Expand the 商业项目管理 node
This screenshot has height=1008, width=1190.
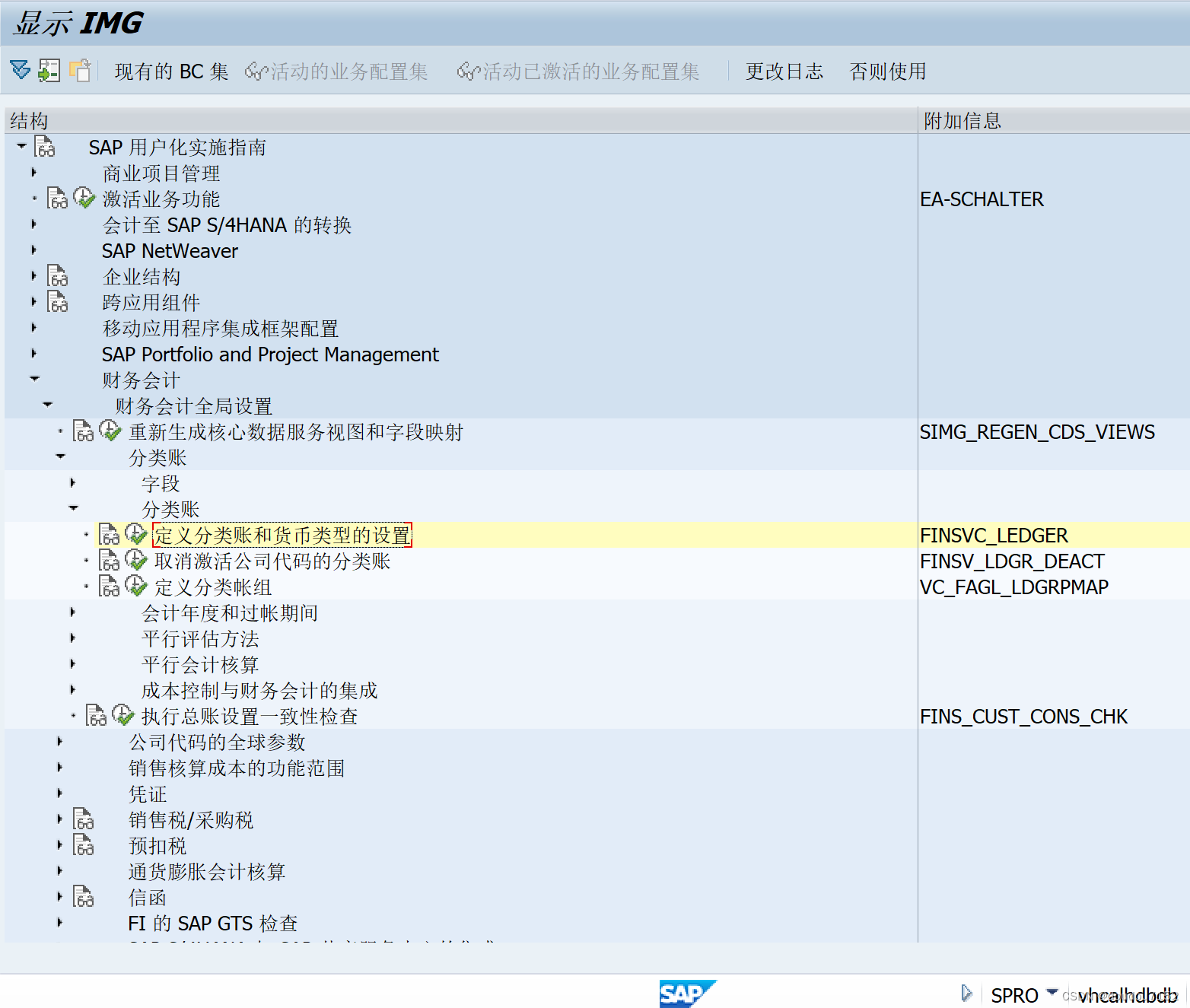[33, 173]
